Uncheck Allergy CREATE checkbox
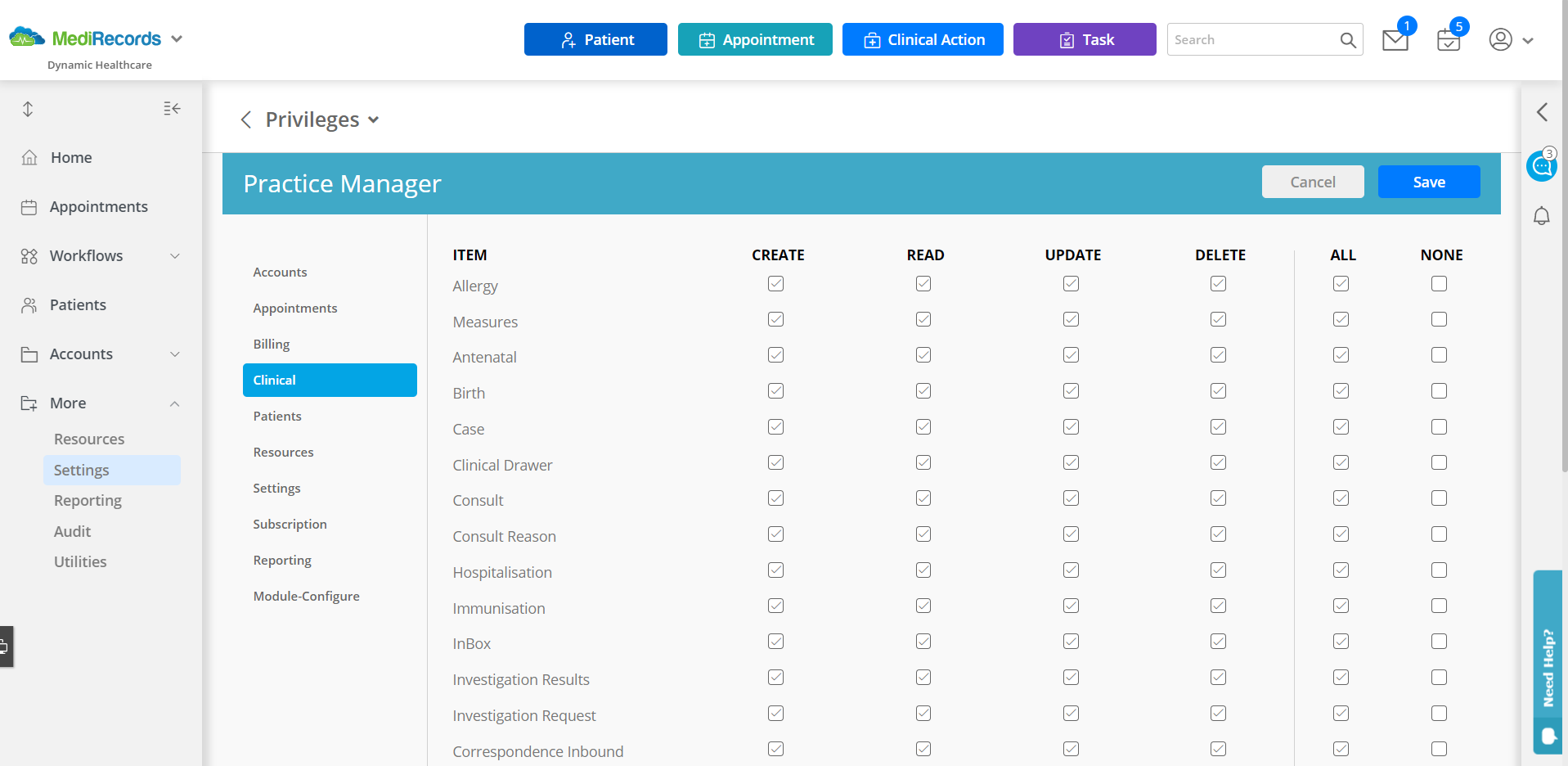 (x=776, y=284)
